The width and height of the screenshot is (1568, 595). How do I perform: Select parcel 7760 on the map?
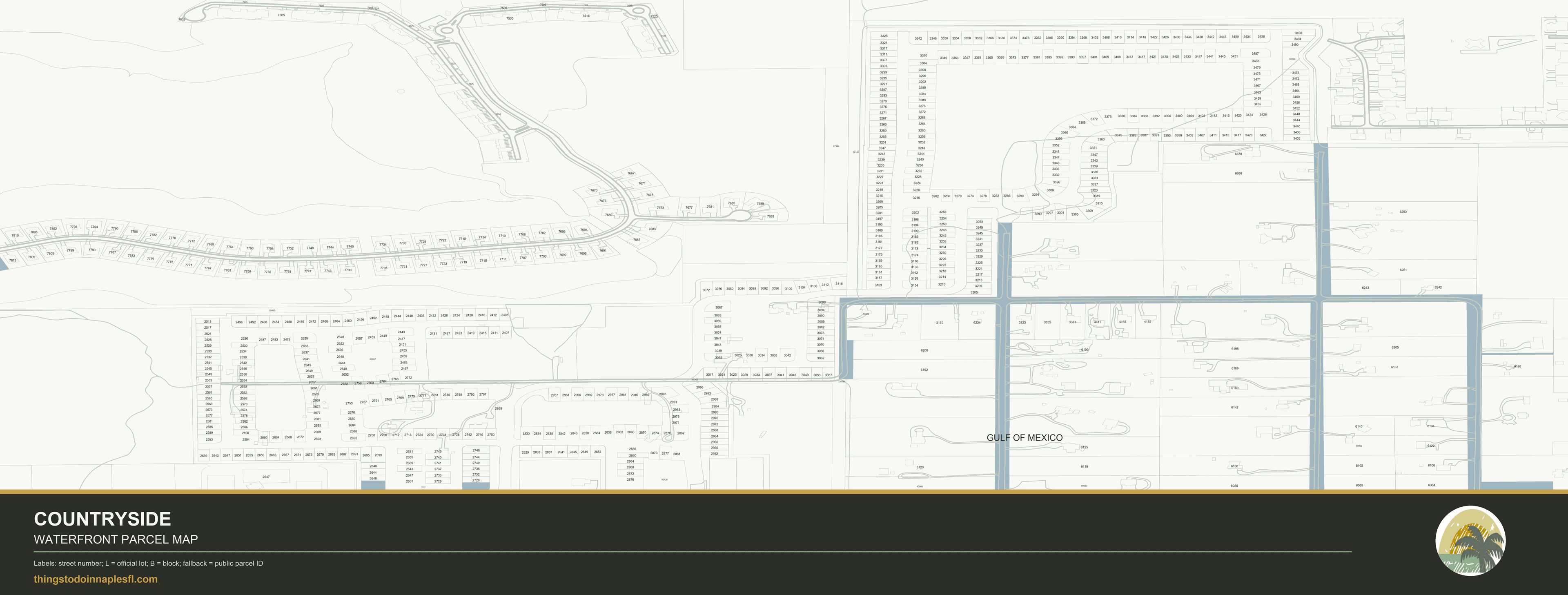(249, 248)
